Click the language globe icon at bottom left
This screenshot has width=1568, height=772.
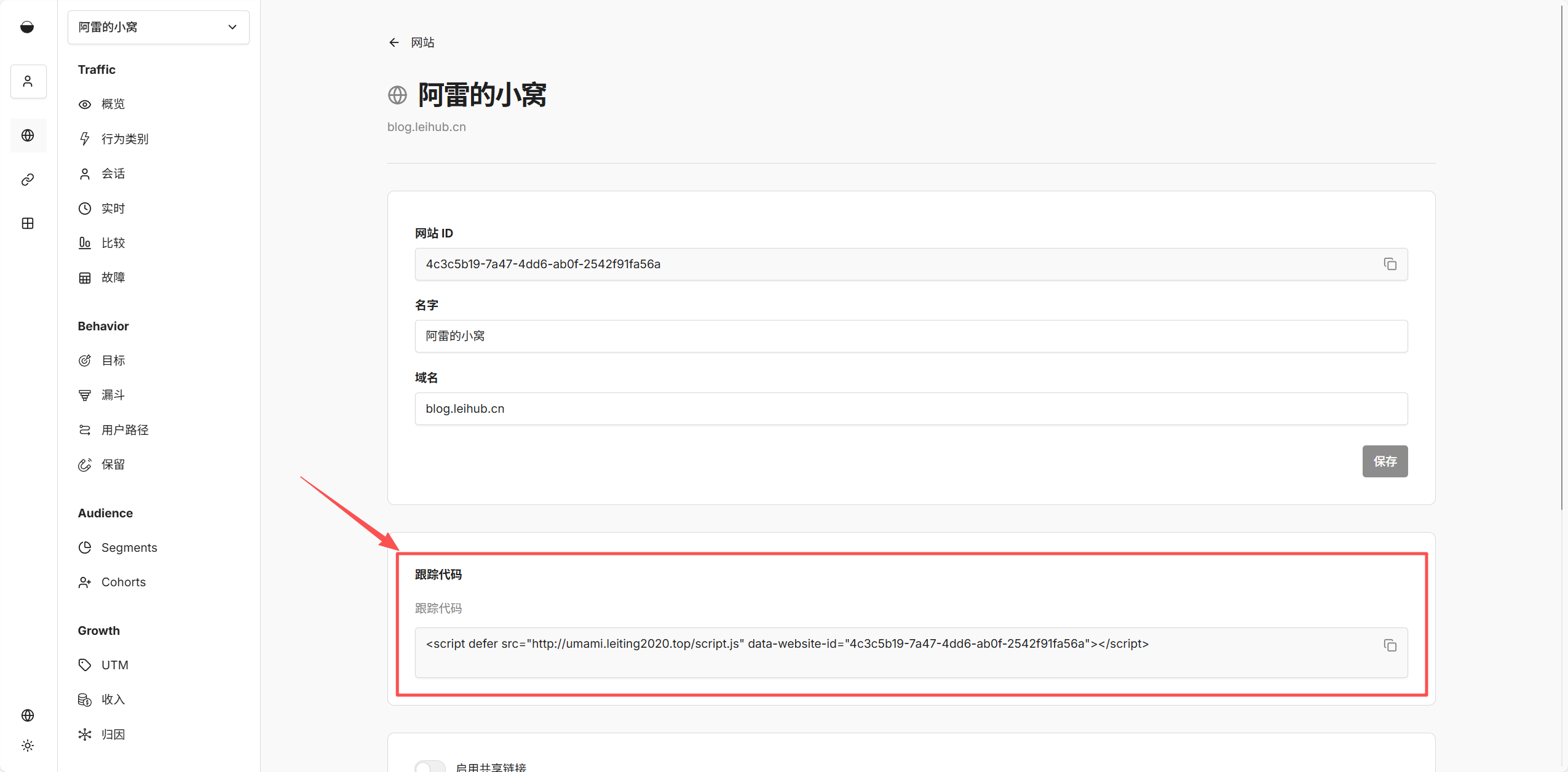tap(28, 715)
